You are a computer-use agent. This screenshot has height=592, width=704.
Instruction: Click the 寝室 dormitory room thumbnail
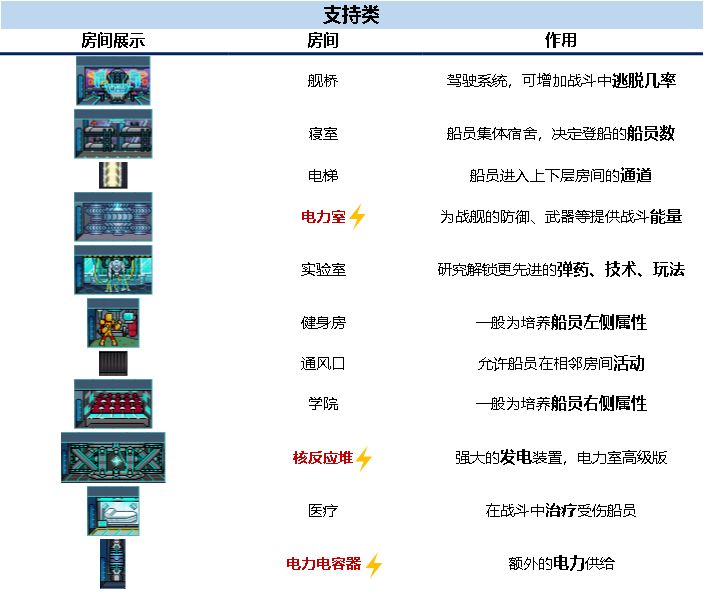pos(113,134)
